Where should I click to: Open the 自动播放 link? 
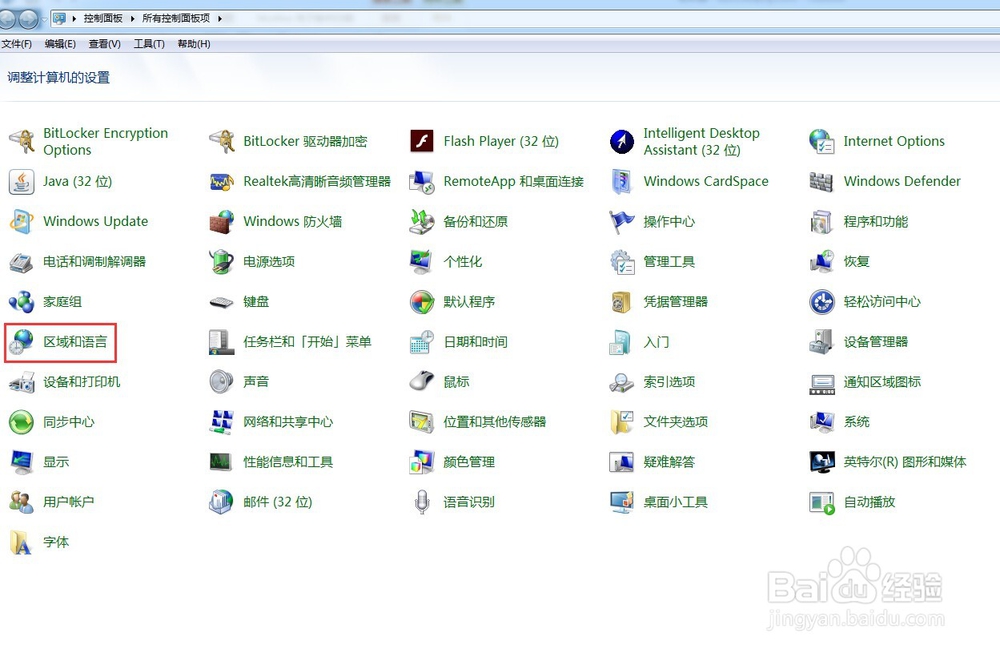[870, 502]
